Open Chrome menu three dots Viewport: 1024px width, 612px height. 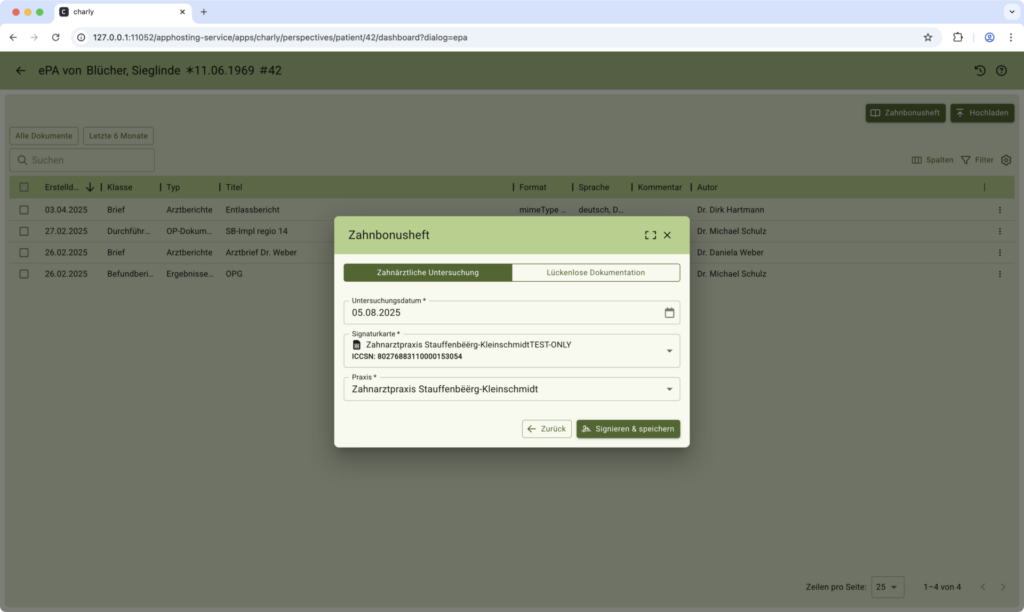(x=1010, y=37)
